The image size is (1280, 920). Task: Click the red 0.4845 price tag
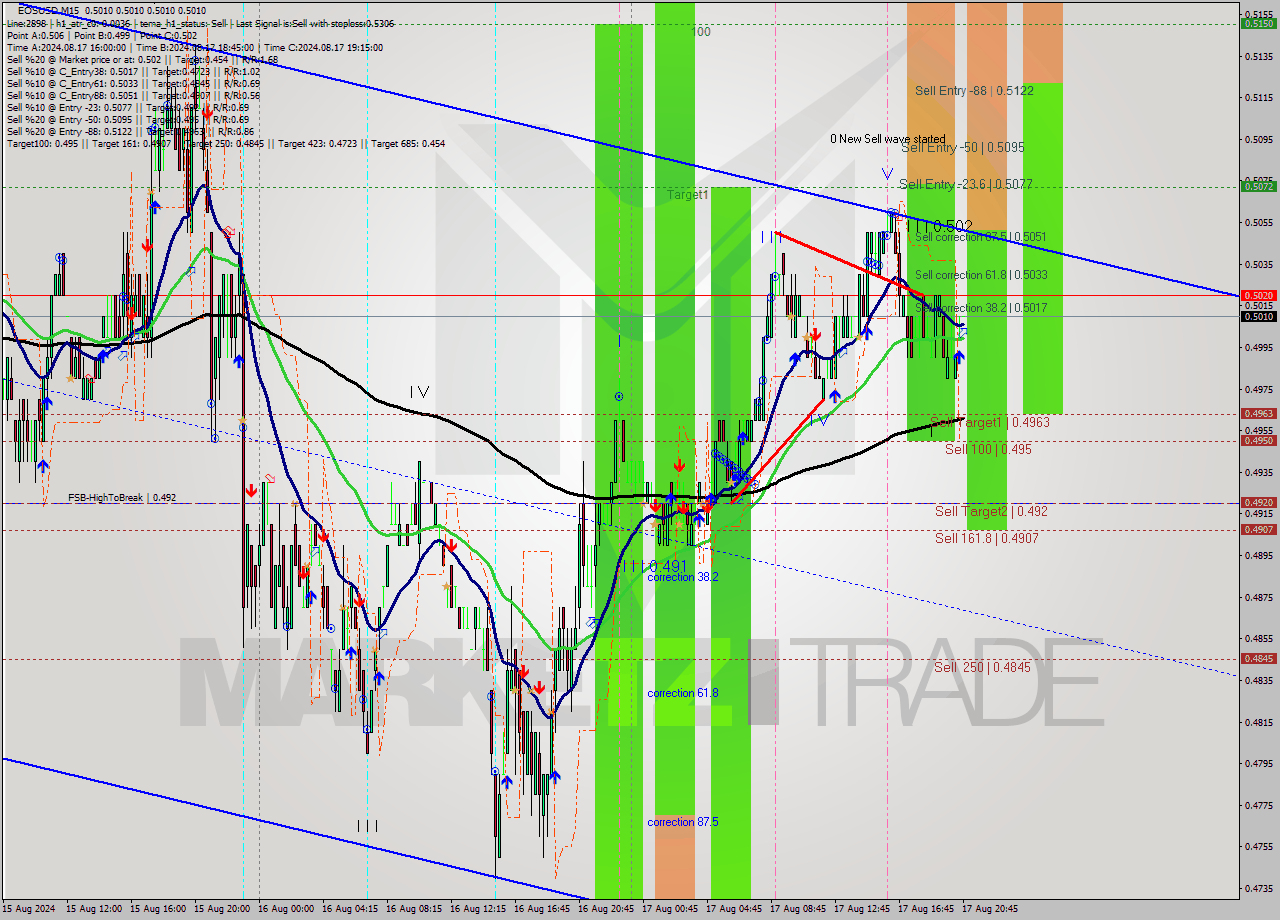tap(1257, 658)
